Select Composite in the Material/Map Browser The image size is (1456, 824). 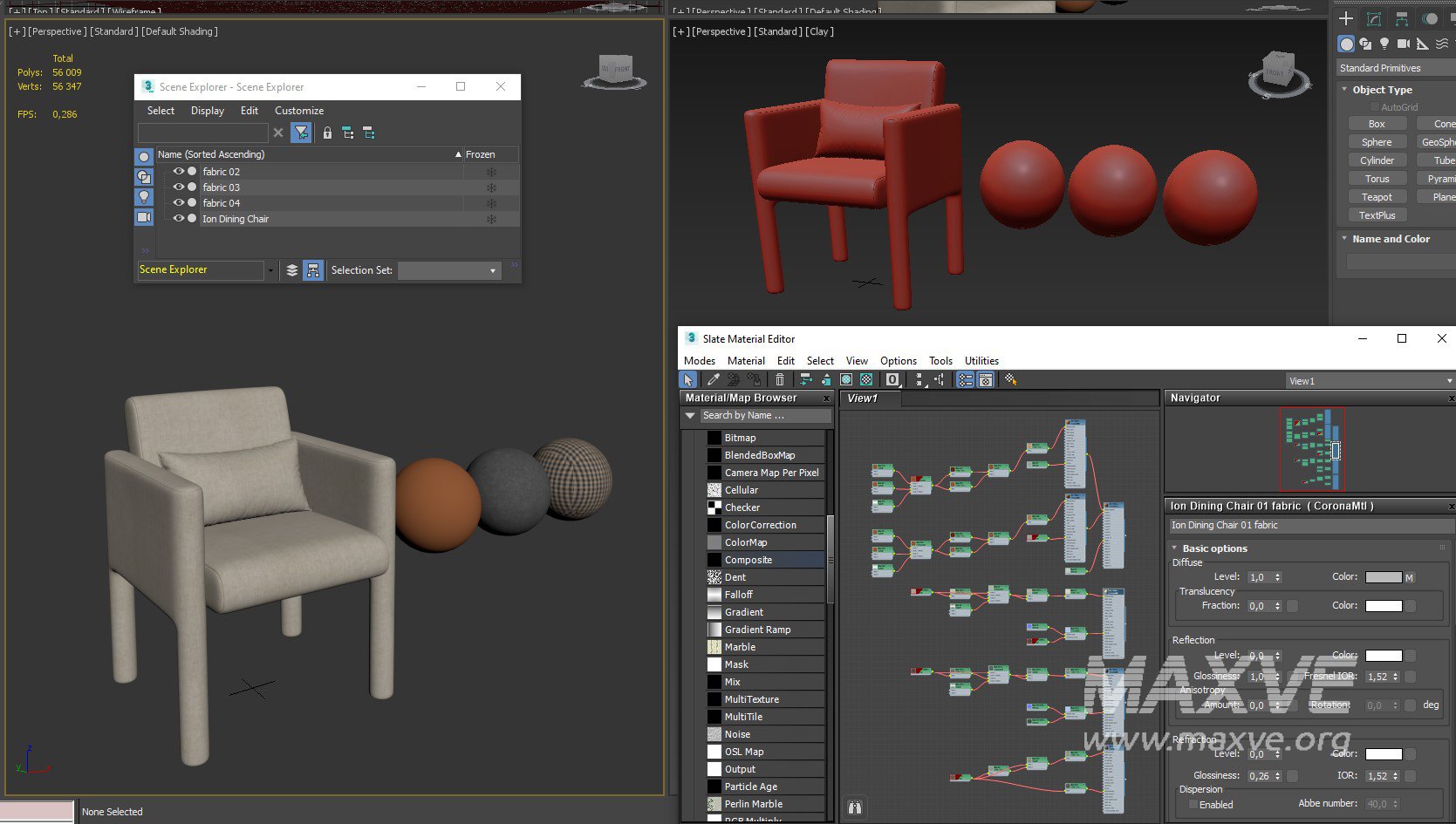point(748,560)
